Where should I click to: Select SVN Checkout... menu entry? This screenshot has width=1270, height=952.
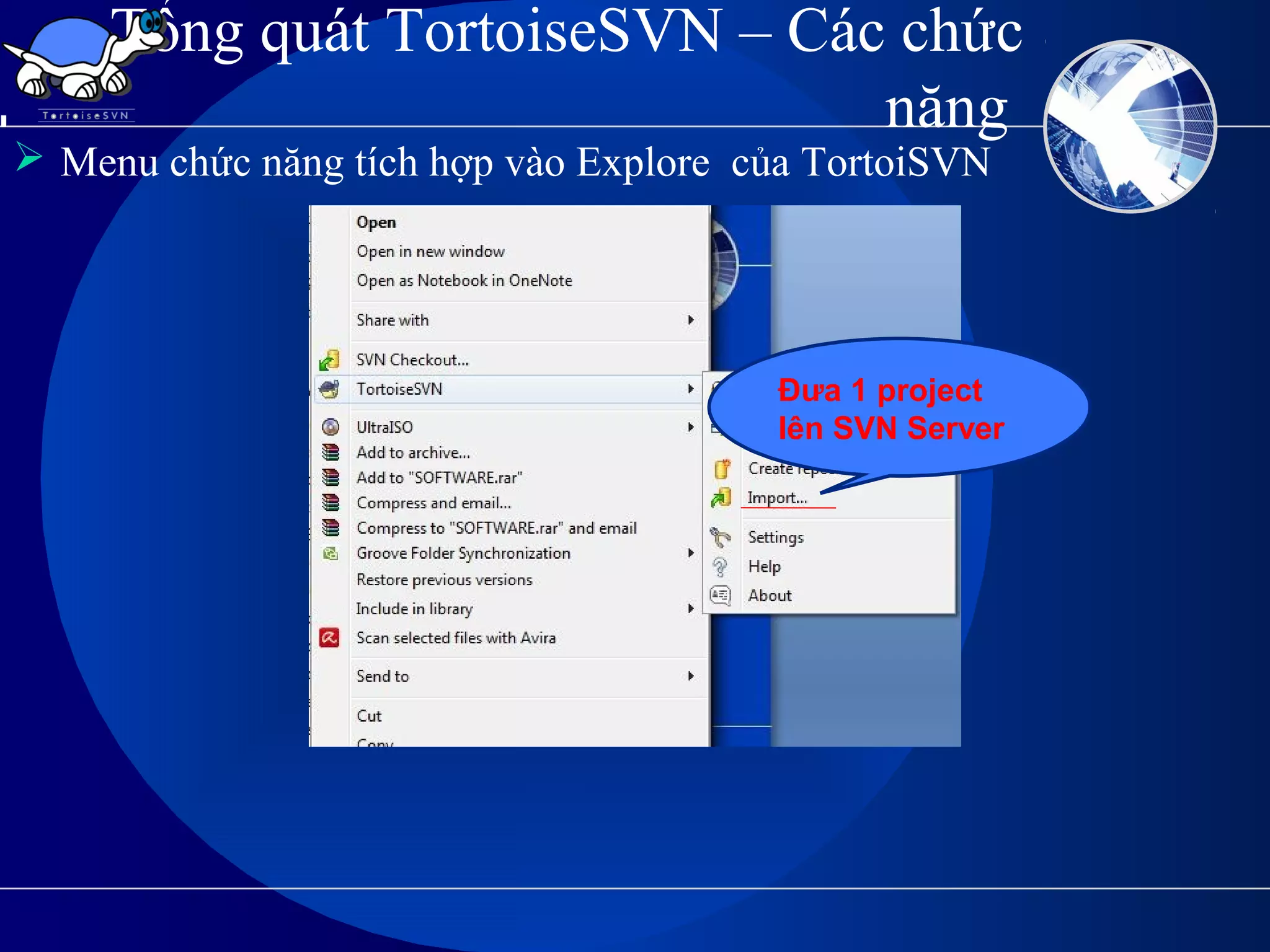(x=412, y=360)
